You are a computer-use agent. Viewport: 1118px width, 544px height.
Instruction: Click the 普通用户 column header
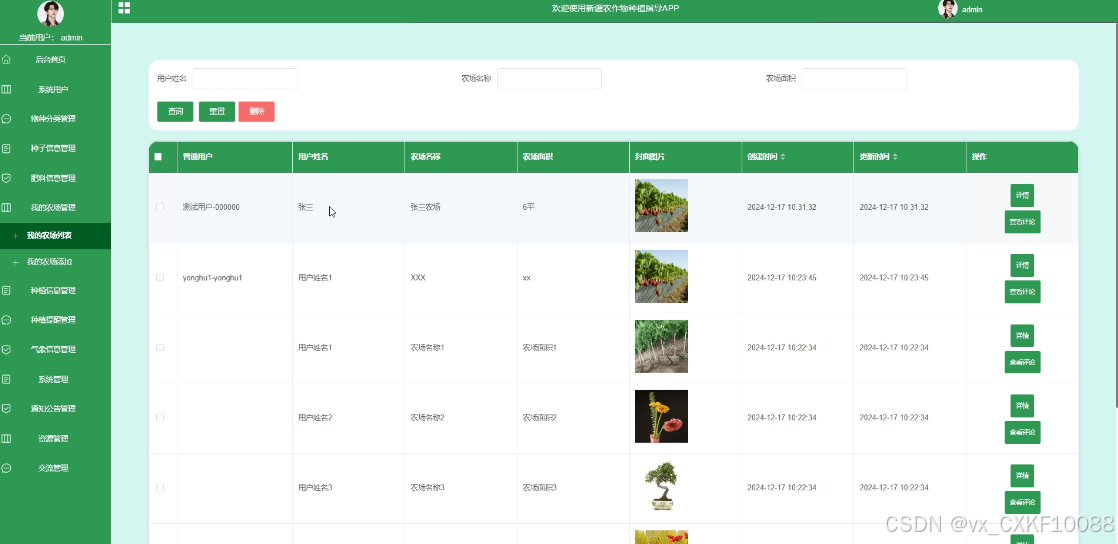click(x=198, y=157)
